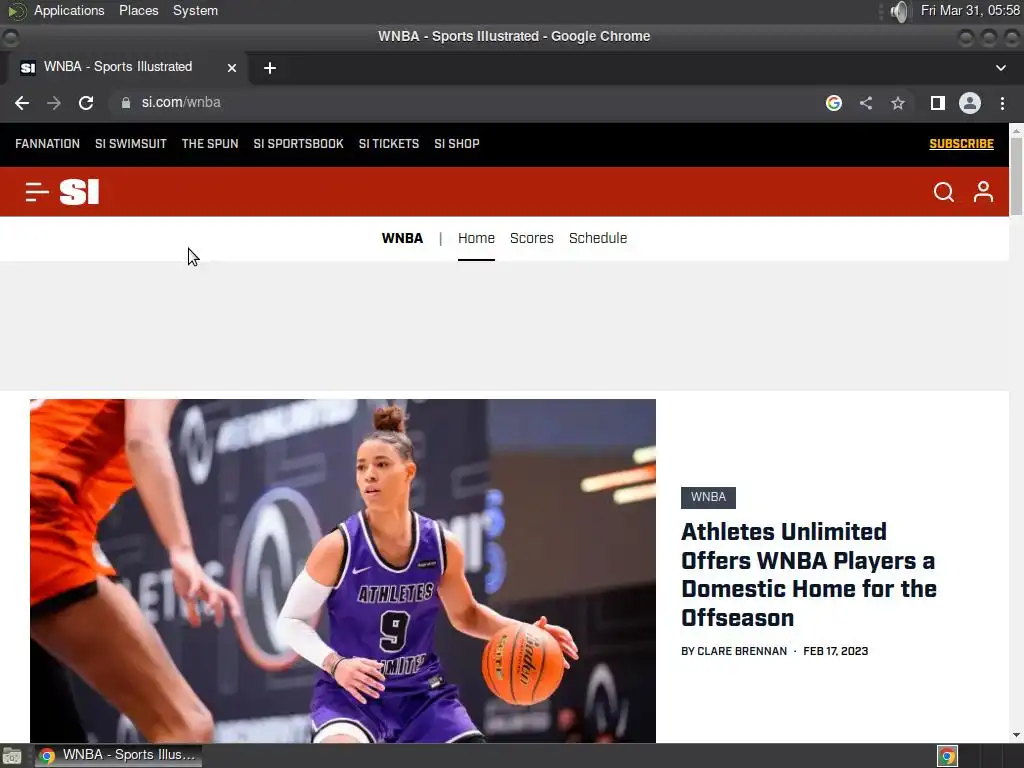Open the SI hamburger menu

(37, 192)
